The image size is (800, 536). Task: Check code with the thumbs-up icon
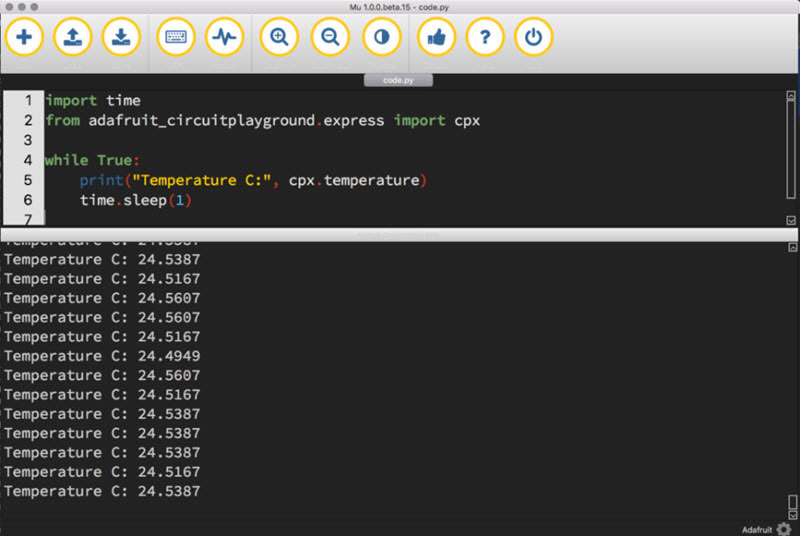click(436, 38)
